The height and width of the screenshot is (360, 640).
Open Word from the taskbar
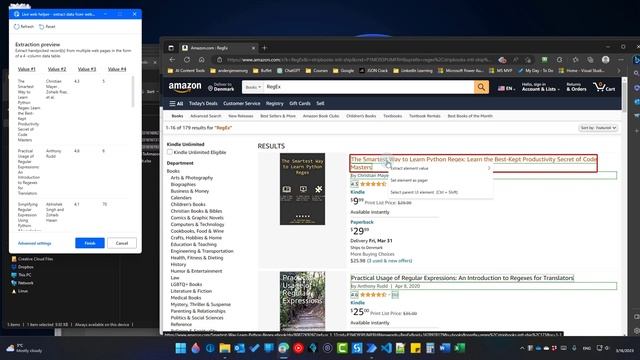[445, 348]
